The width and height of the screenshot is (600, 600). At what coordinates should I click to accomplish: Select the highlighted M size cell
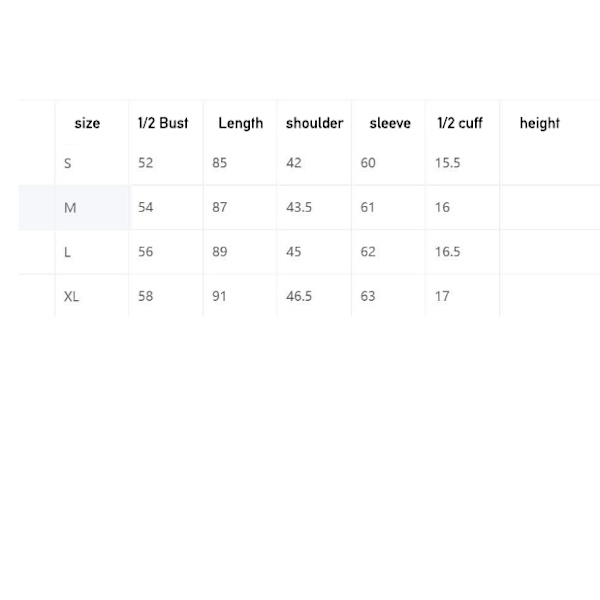92,208
